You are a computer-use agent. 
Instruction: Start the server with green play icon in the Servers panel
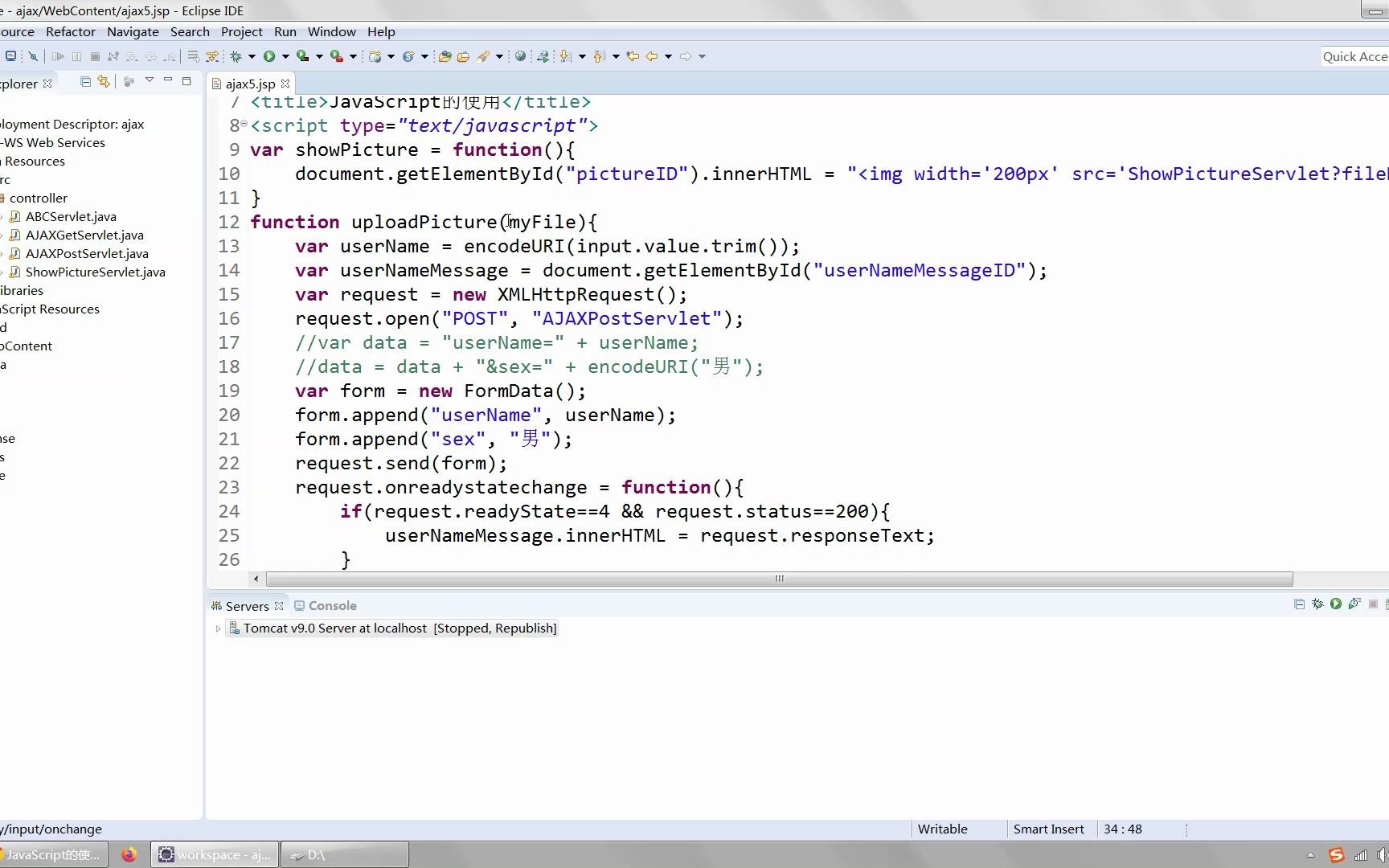click(1336, 604)
